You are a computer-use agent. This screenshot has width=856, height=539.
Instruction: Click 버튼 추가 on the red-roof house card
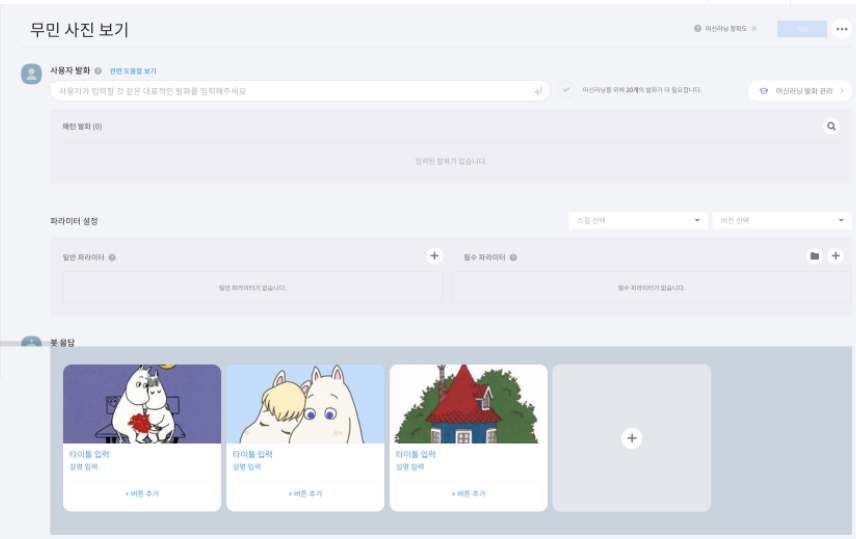point(468,494)
